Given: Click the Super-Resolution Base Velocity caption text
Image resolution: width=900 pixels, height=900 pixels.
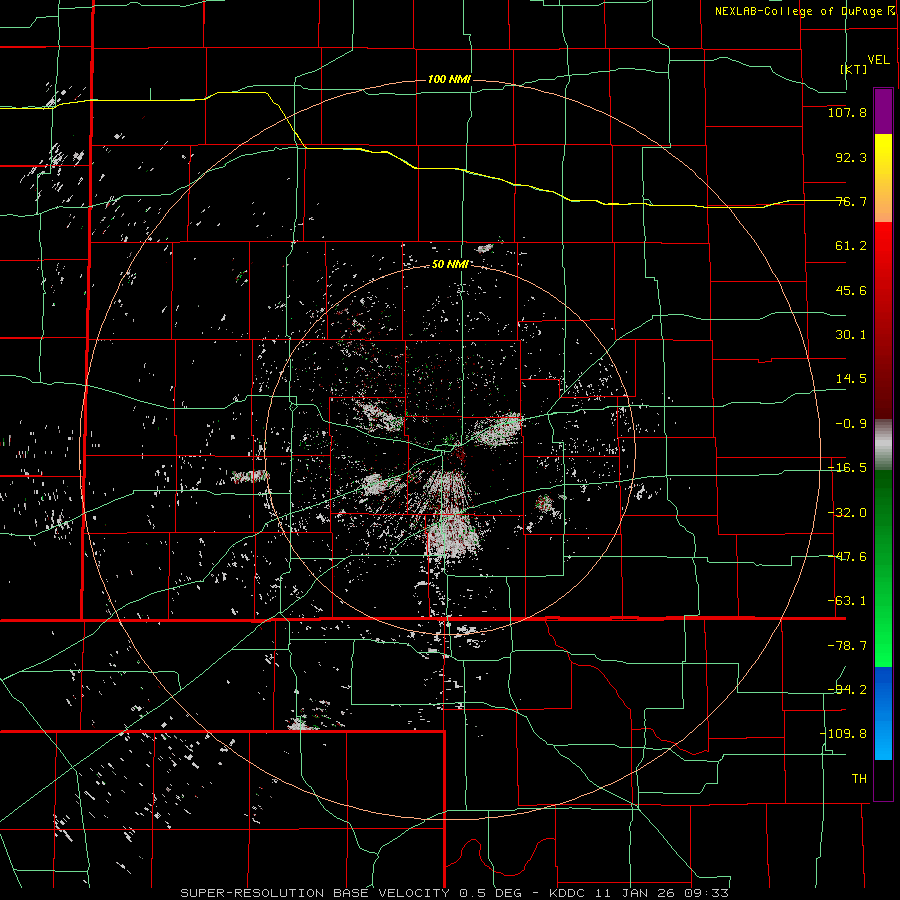Looking at the screenshot, I should pyautogui.click(x=455, y=893).
